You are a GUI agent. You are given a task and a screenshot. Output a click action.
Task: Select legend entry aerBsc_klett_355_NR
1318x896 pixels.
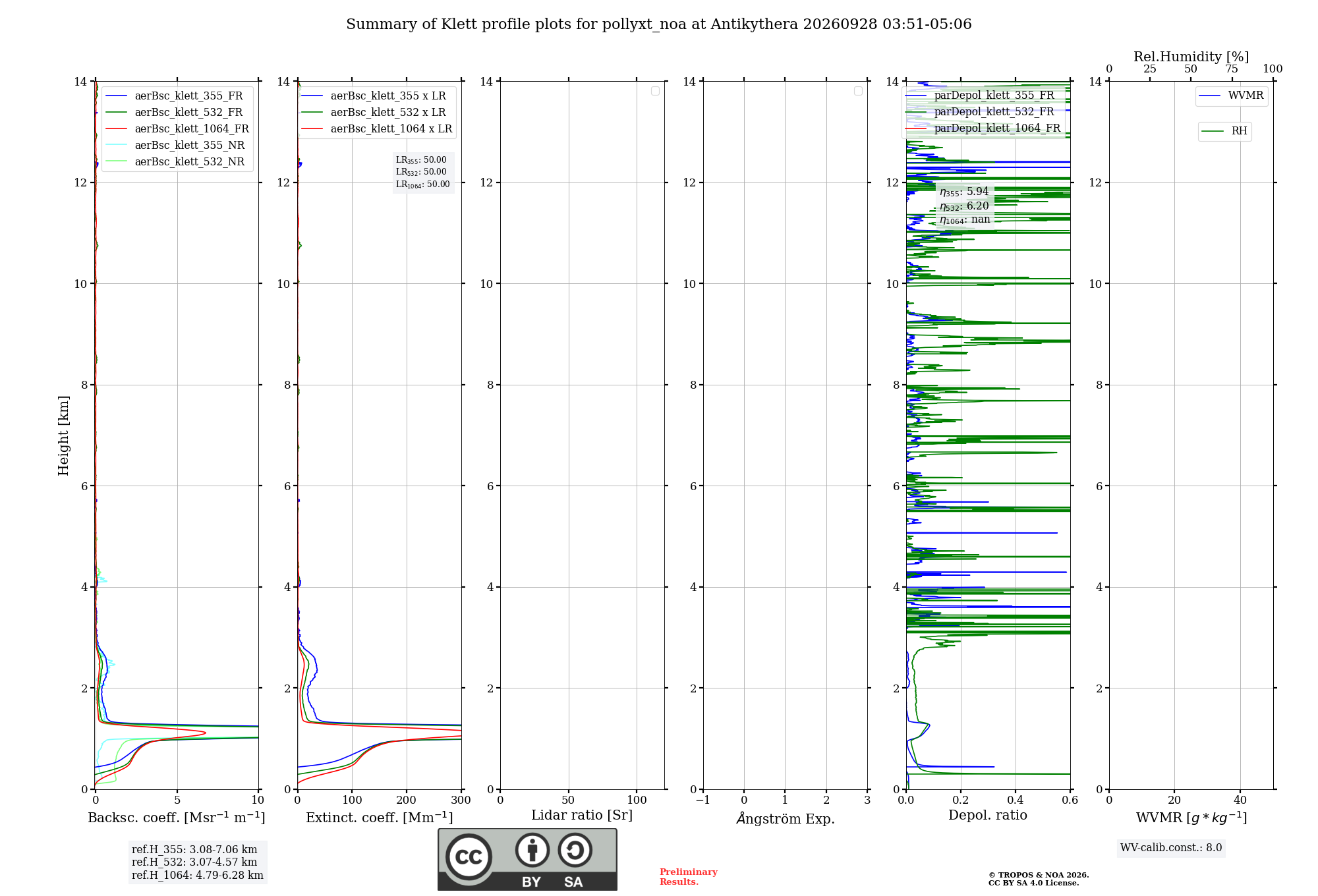[177, 145]
